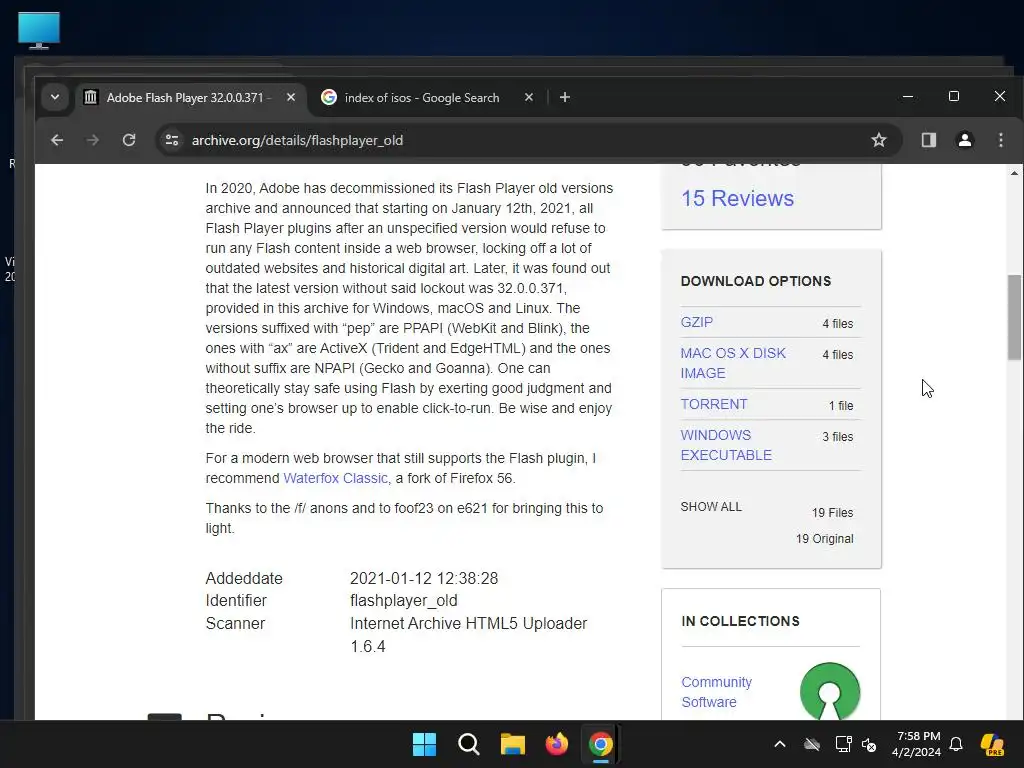This screenshot has height=768, width=1024.
Task: Click the scrollbar up arrow
Action: click(x=1014, y=173)
